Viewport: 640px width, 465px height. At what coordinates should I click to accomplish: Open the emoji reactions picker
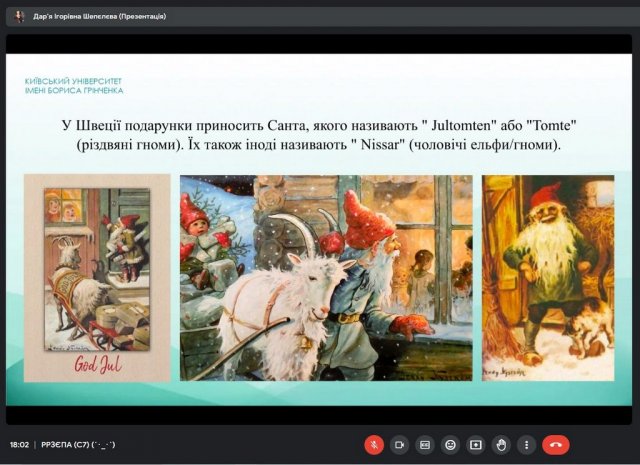(450, 444)
